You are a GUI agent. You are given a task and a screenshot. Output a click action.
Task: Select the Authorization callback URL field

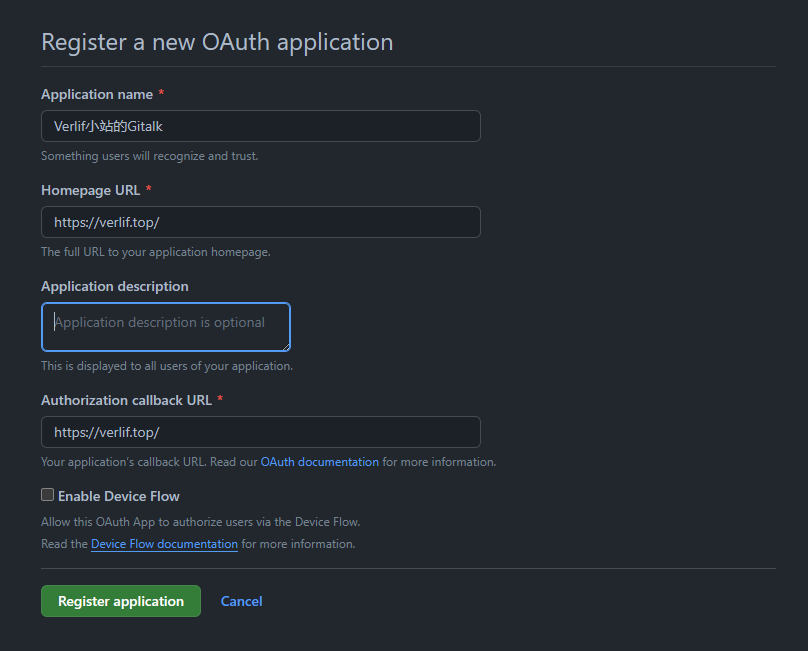coord(260,432)
